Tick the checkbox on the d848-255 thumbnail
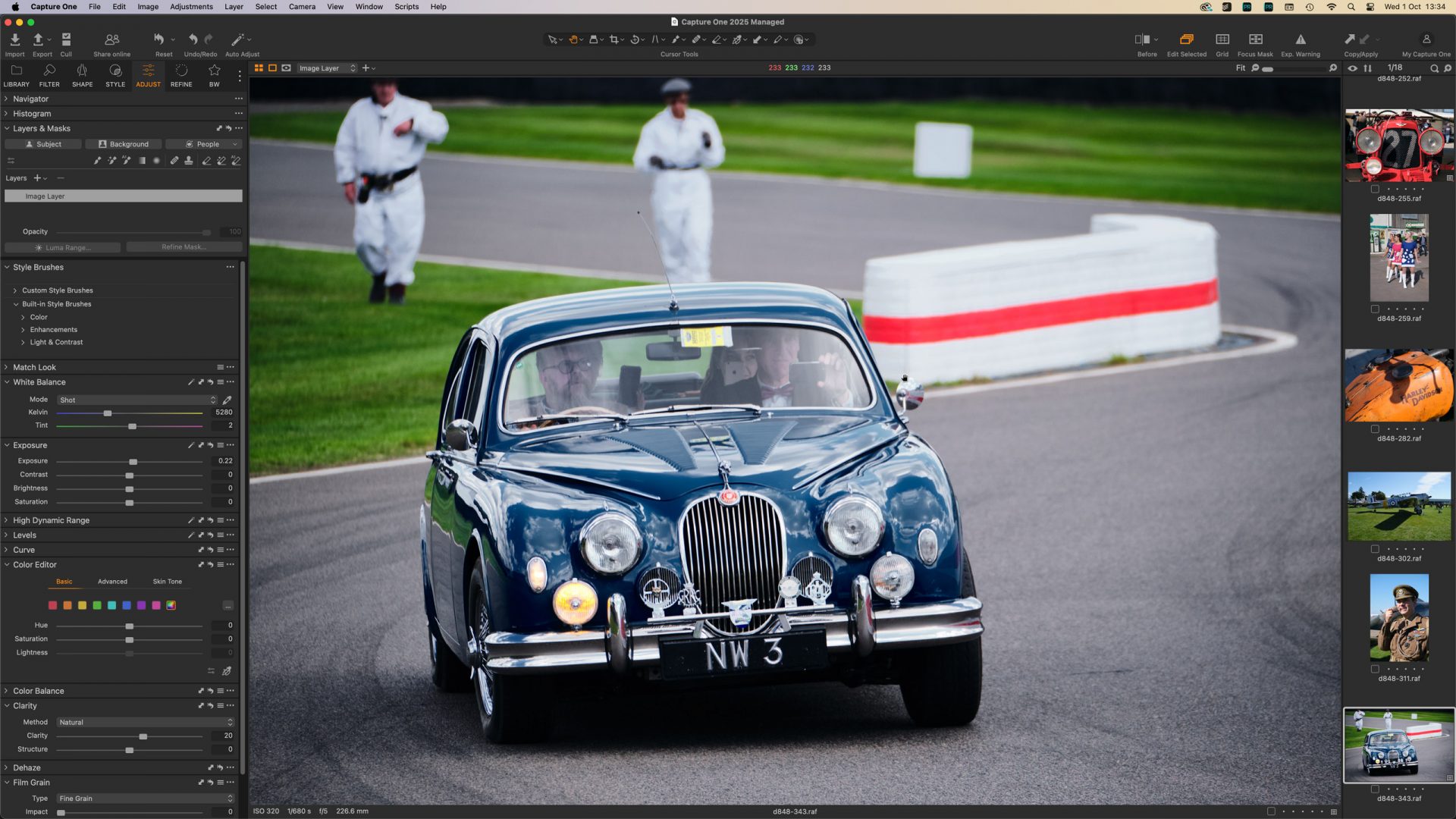The image size is (1456, 819). (x=1375, y=188)
